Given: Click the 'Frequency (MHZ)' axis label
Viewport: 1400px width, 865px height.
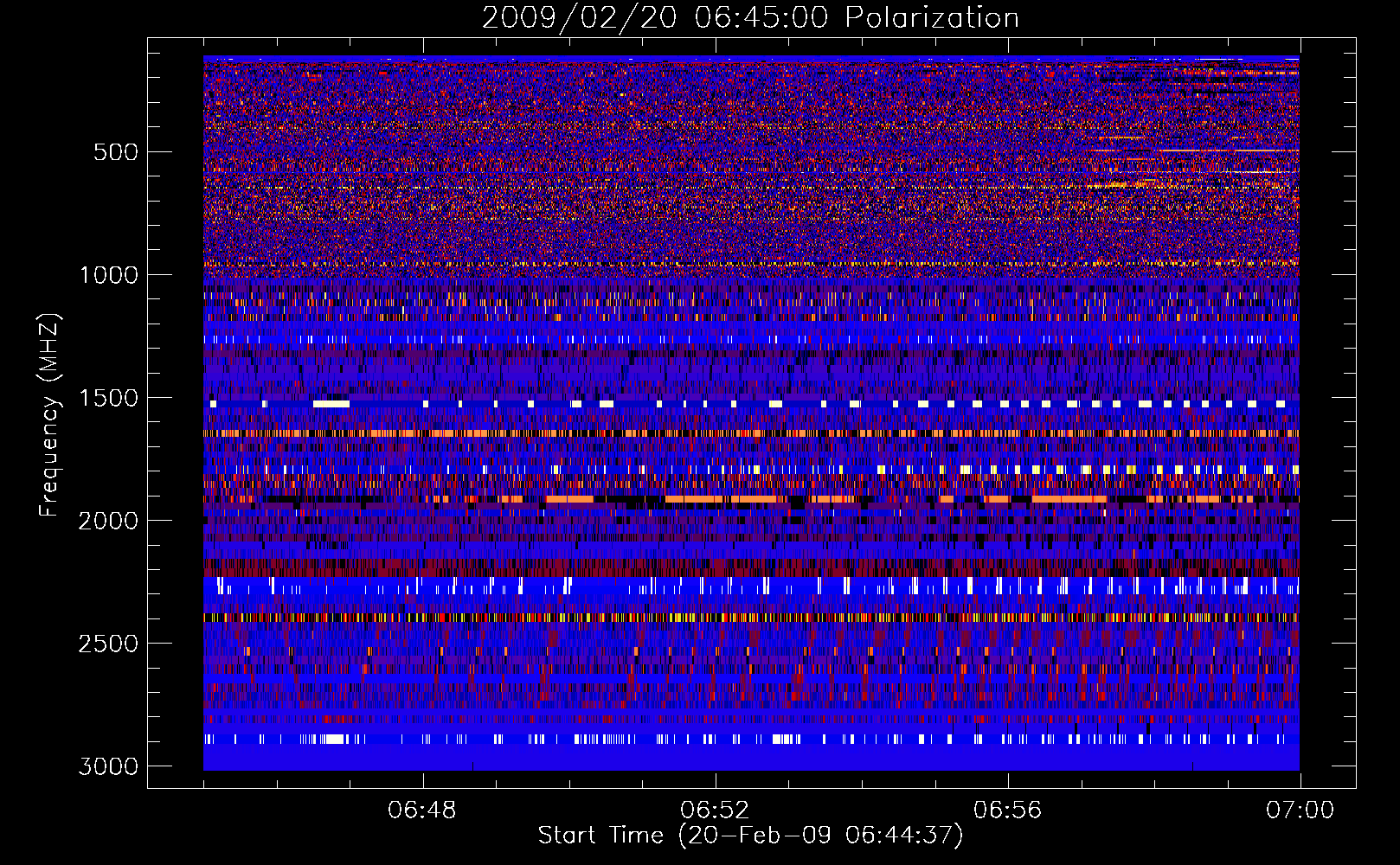Looking at the screenshot, I should pos(49,415).
